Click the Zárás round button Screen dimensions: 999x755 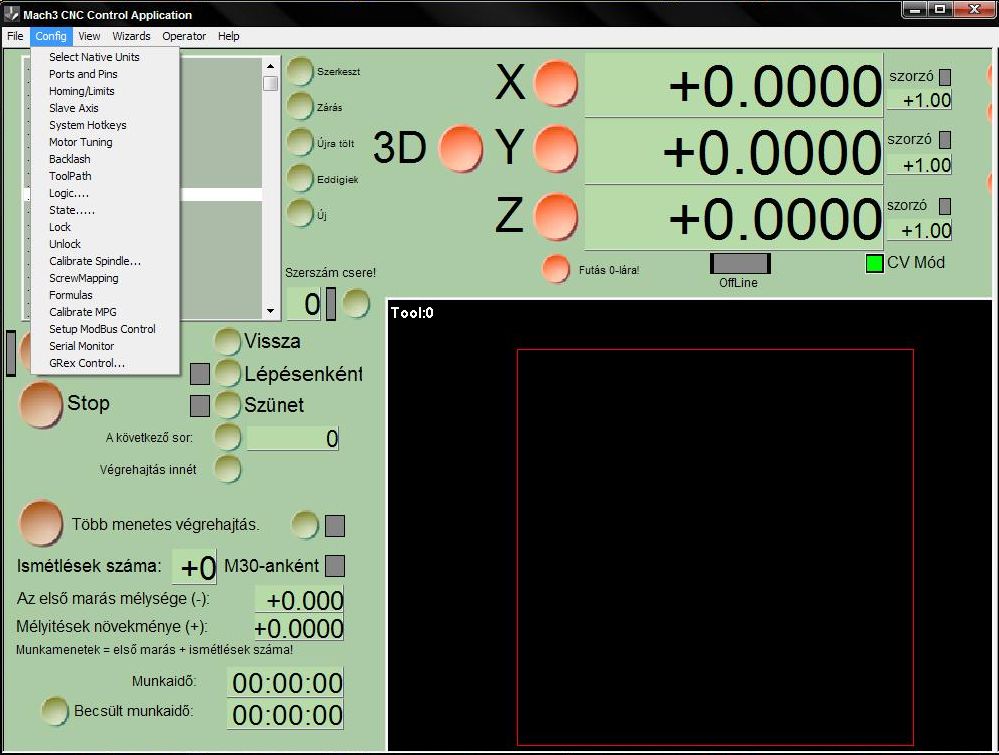[x=299, y=106]
